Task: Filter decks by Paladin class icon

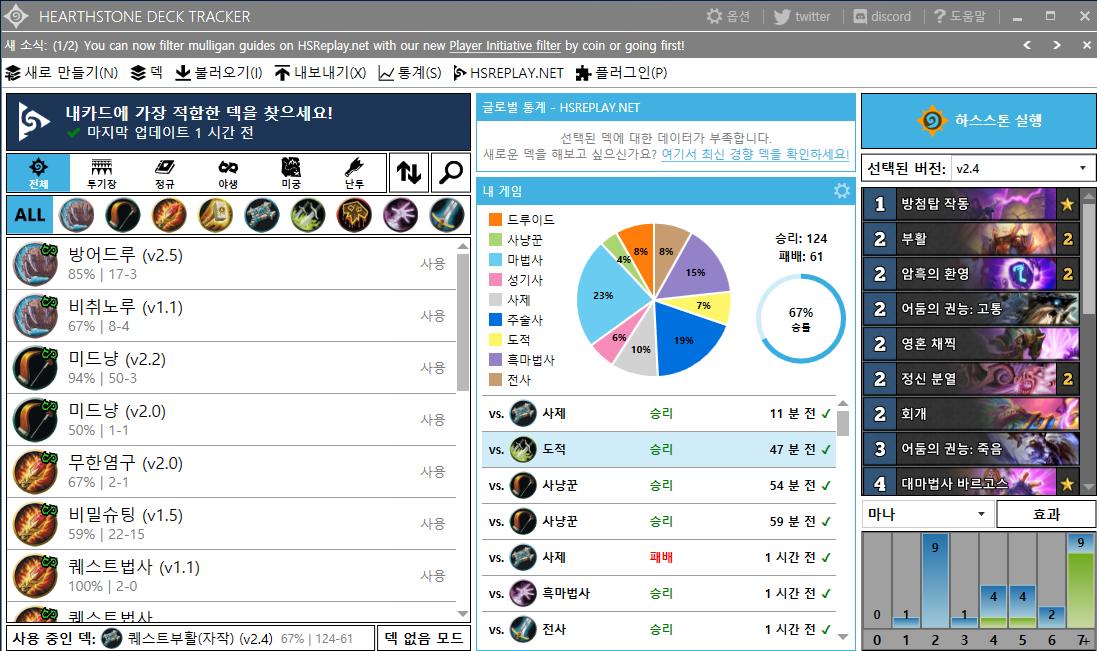Action: coord(215,215)
